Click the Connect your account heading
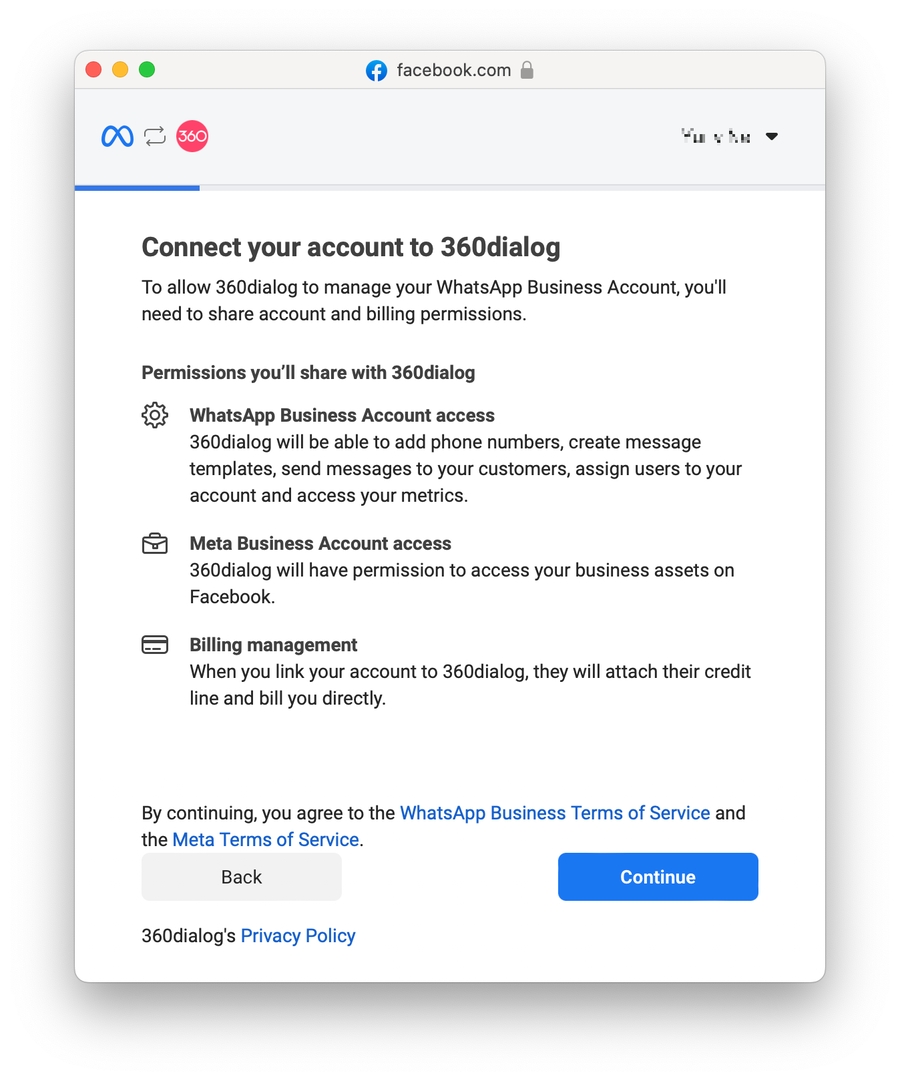This screenshot has width=900, height=1081. click(351, 247)
